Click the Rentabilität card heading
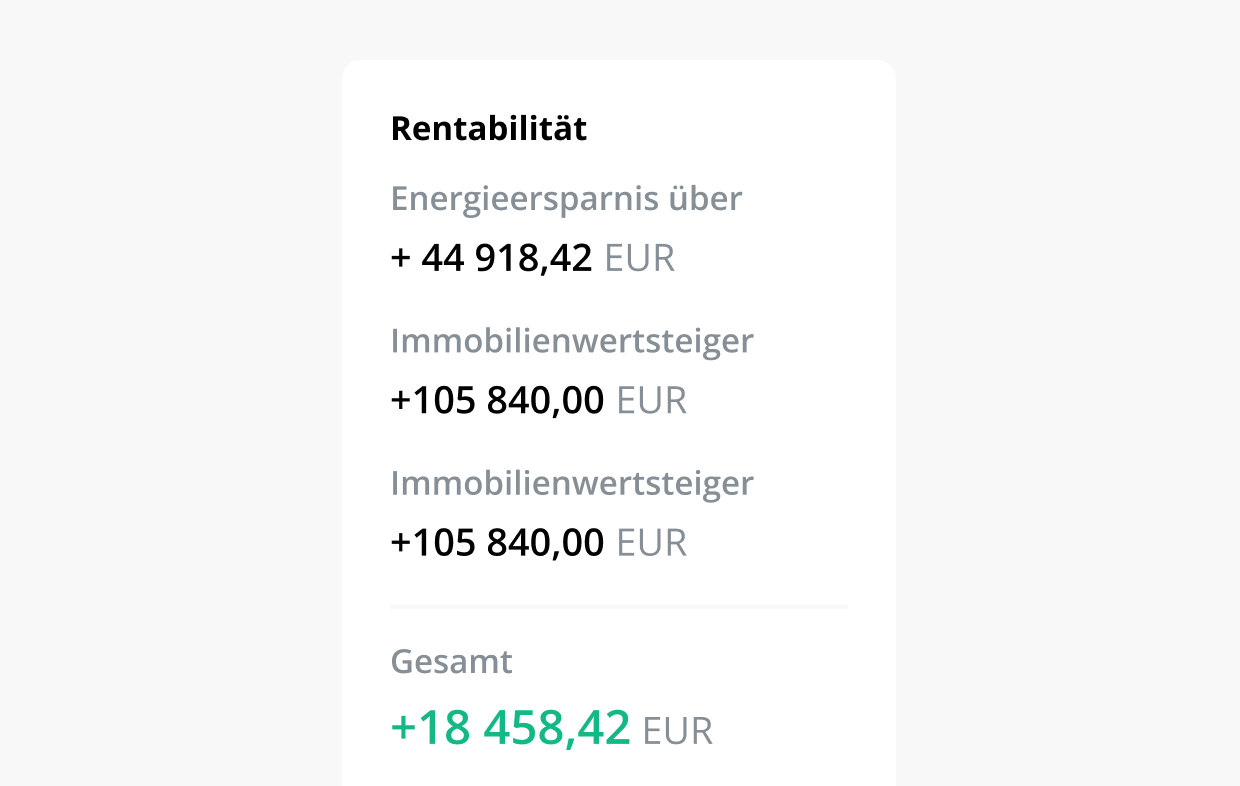1240x786 pixels. 489,129
